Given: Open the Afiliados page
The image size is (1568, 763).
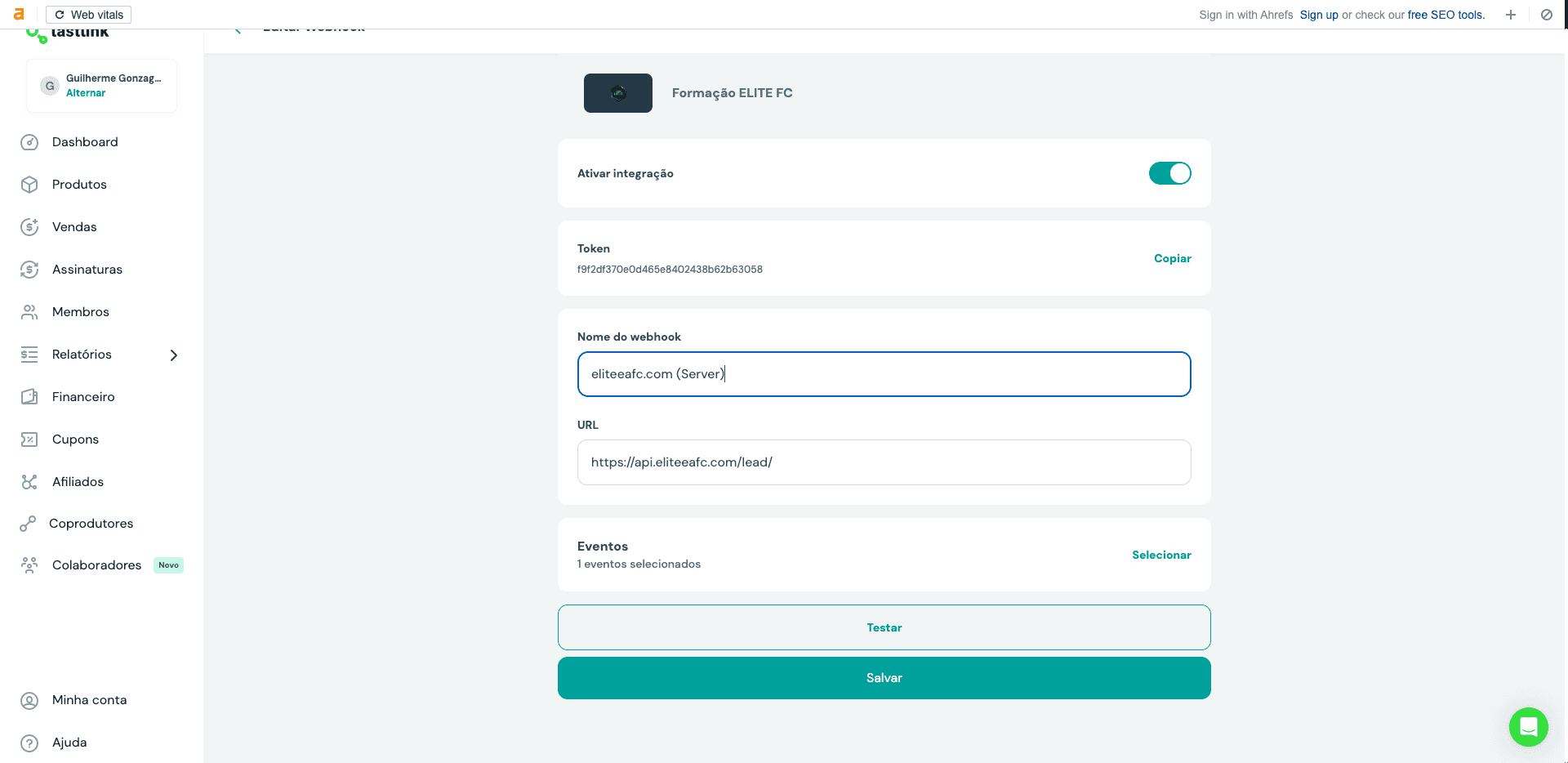Looking at the screenshot, I should (78, 482).
